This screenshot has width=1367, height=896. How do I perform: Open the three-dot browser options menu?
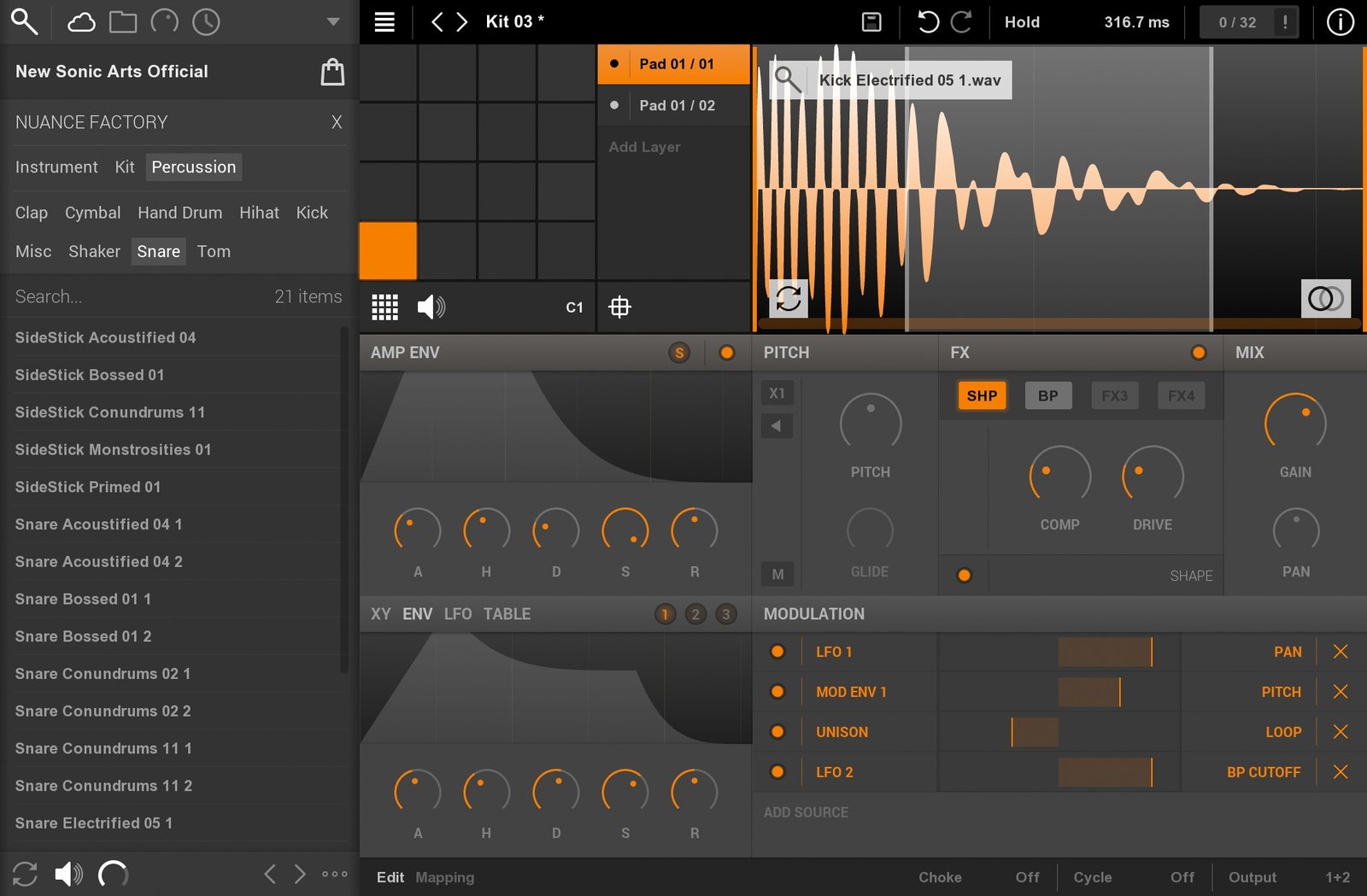(335, 874)
